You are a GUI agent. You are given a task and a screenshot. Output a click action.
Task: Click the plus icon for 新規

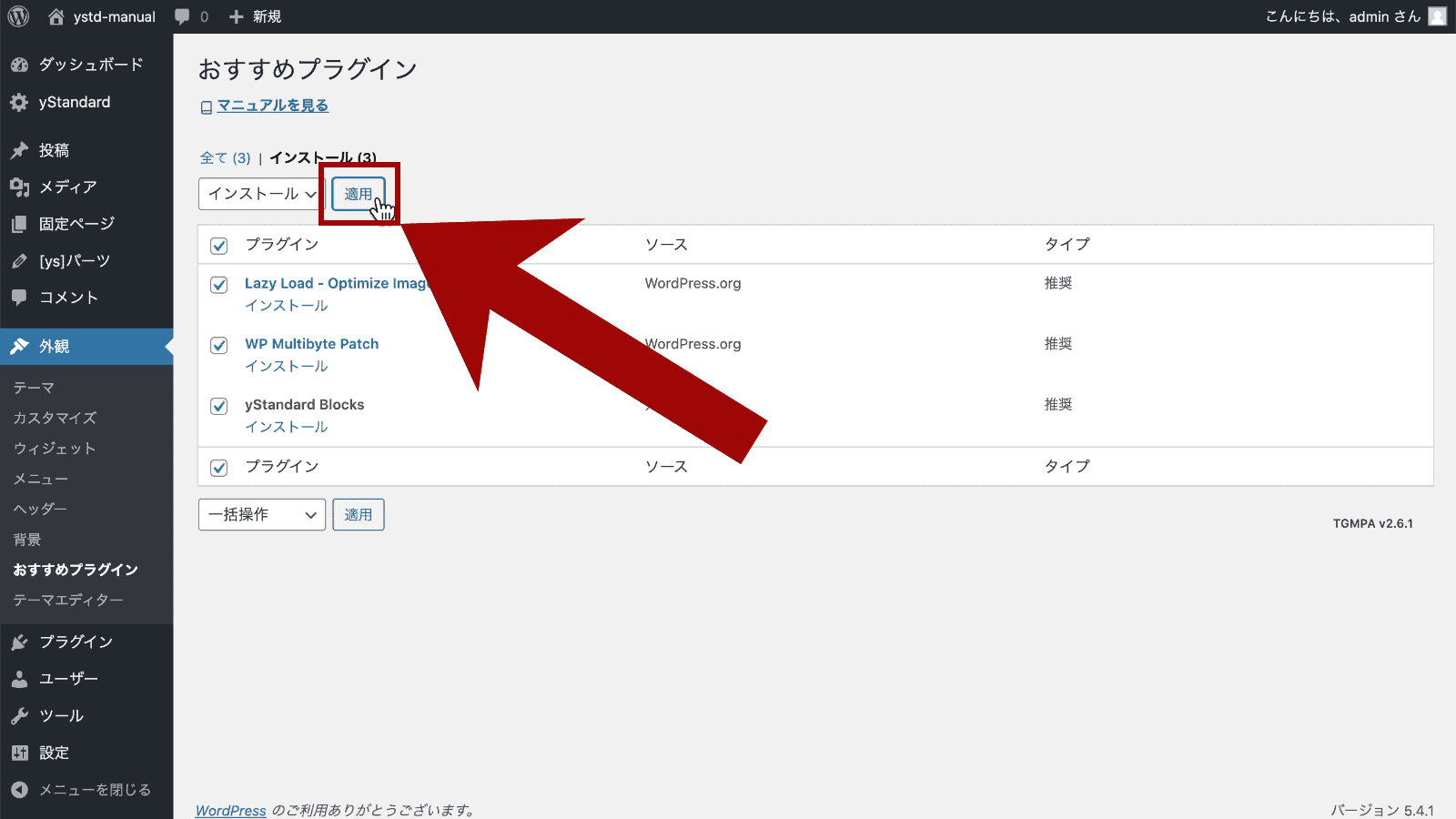(x=237, y=16)
